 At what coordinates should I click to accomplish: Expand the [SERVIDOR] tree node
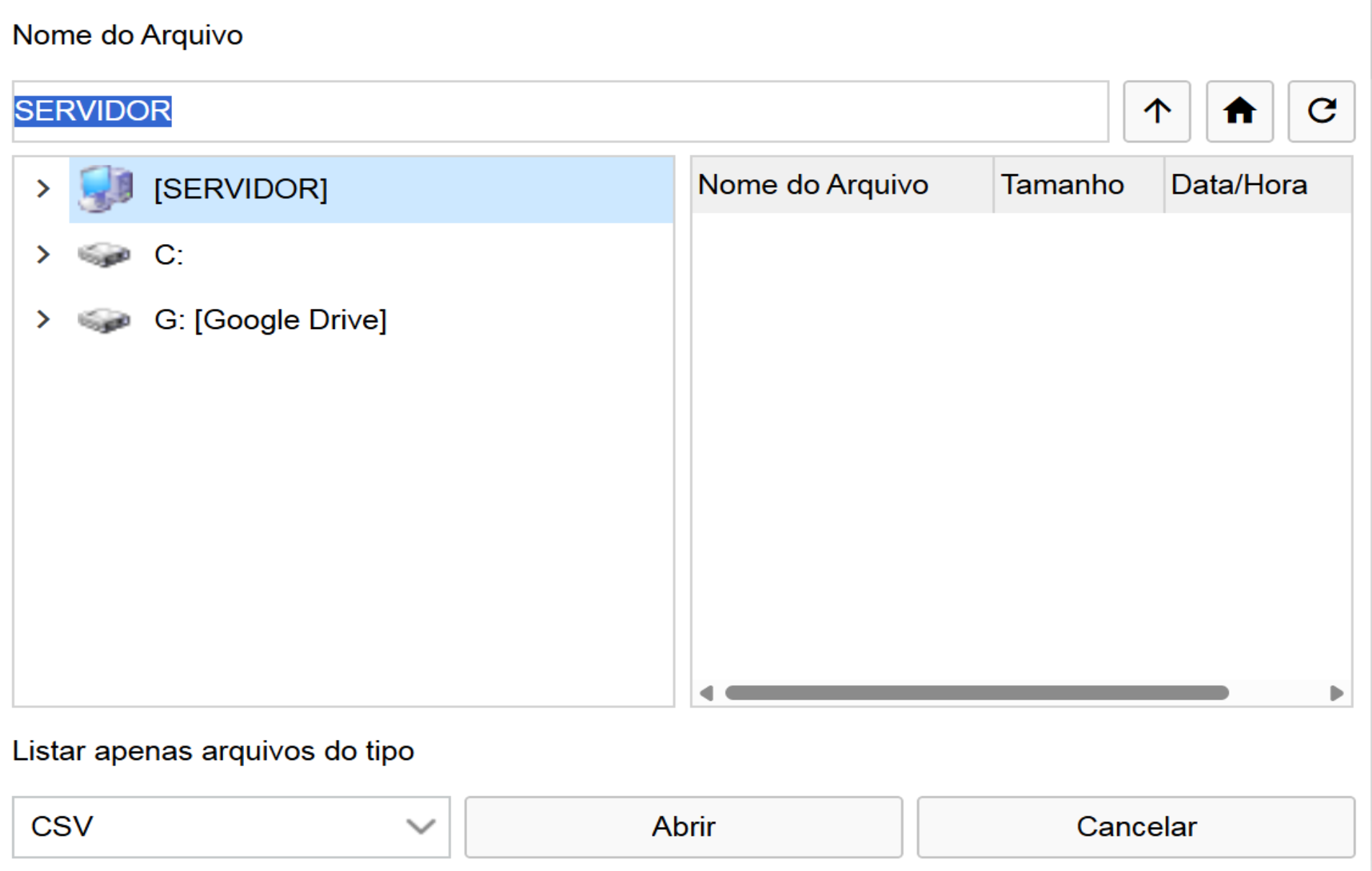coord(43,189)
